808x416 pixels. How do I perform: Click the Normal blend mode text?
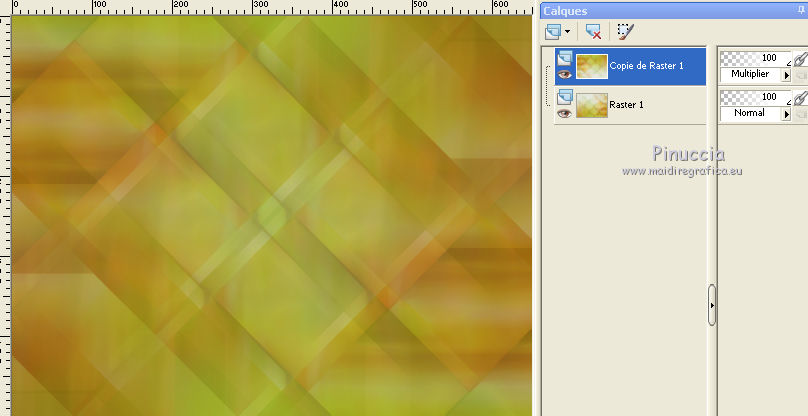click(x=749, y=112)
